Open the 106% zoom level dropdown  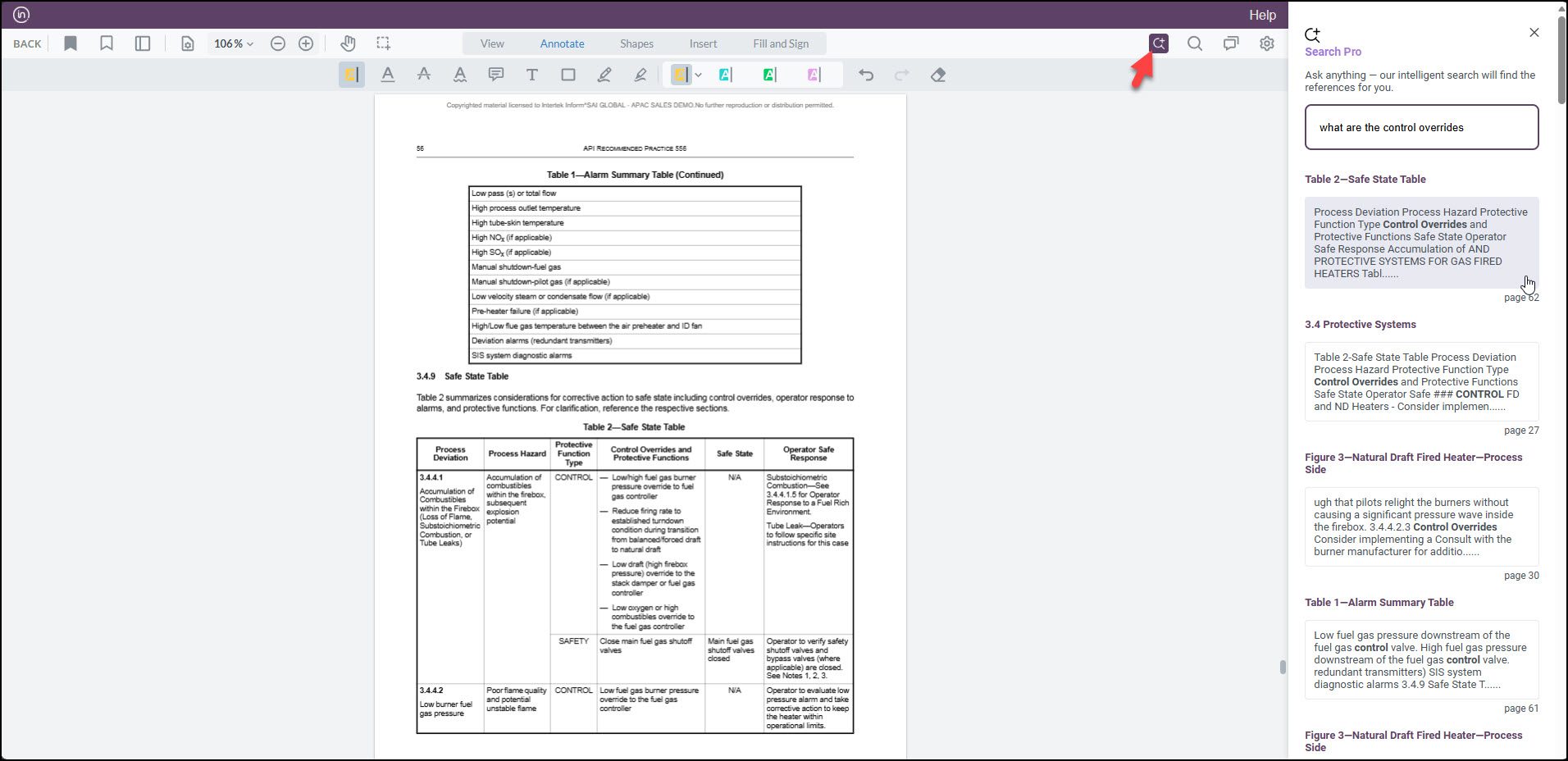(x=234, y=43)
